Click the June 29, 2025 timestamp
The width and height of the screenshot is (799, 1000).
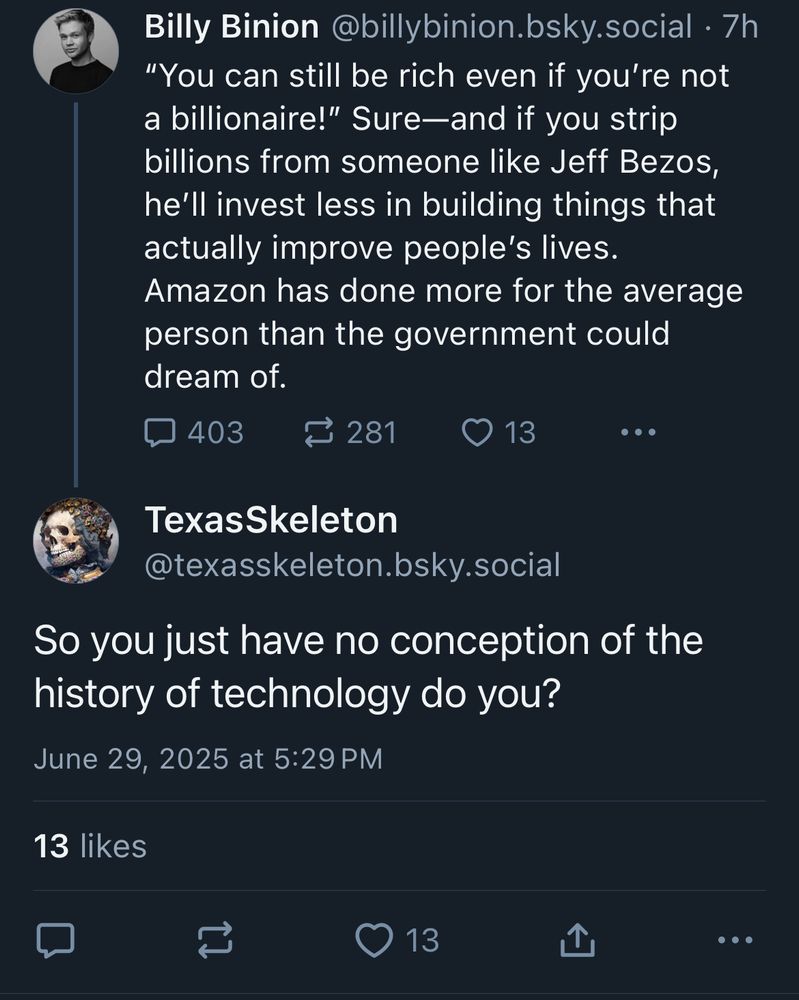tap(208, 758)
